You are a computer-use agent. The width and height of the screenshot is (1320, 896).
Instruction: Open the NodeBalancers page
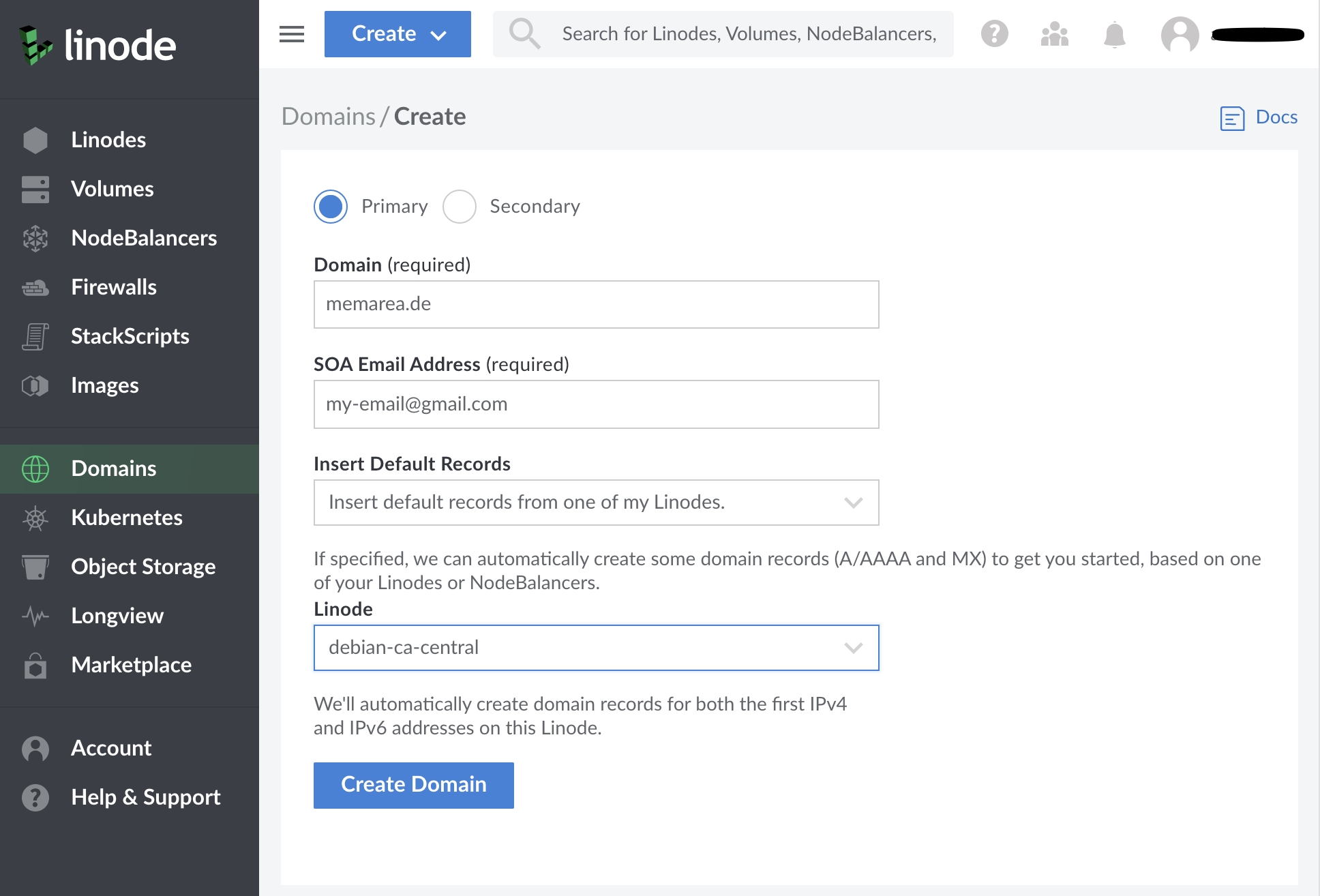(x=144, y=238)
